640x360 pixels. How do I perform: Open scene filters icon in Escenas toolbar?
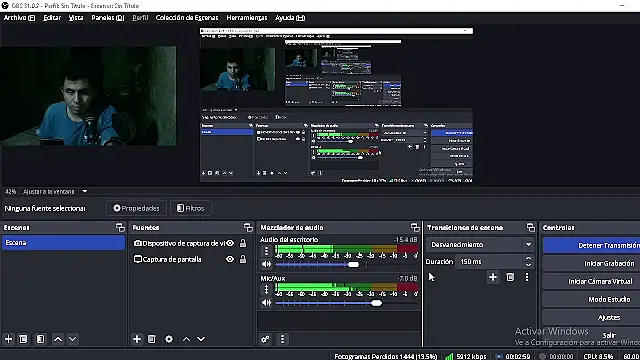pos(40,339)
